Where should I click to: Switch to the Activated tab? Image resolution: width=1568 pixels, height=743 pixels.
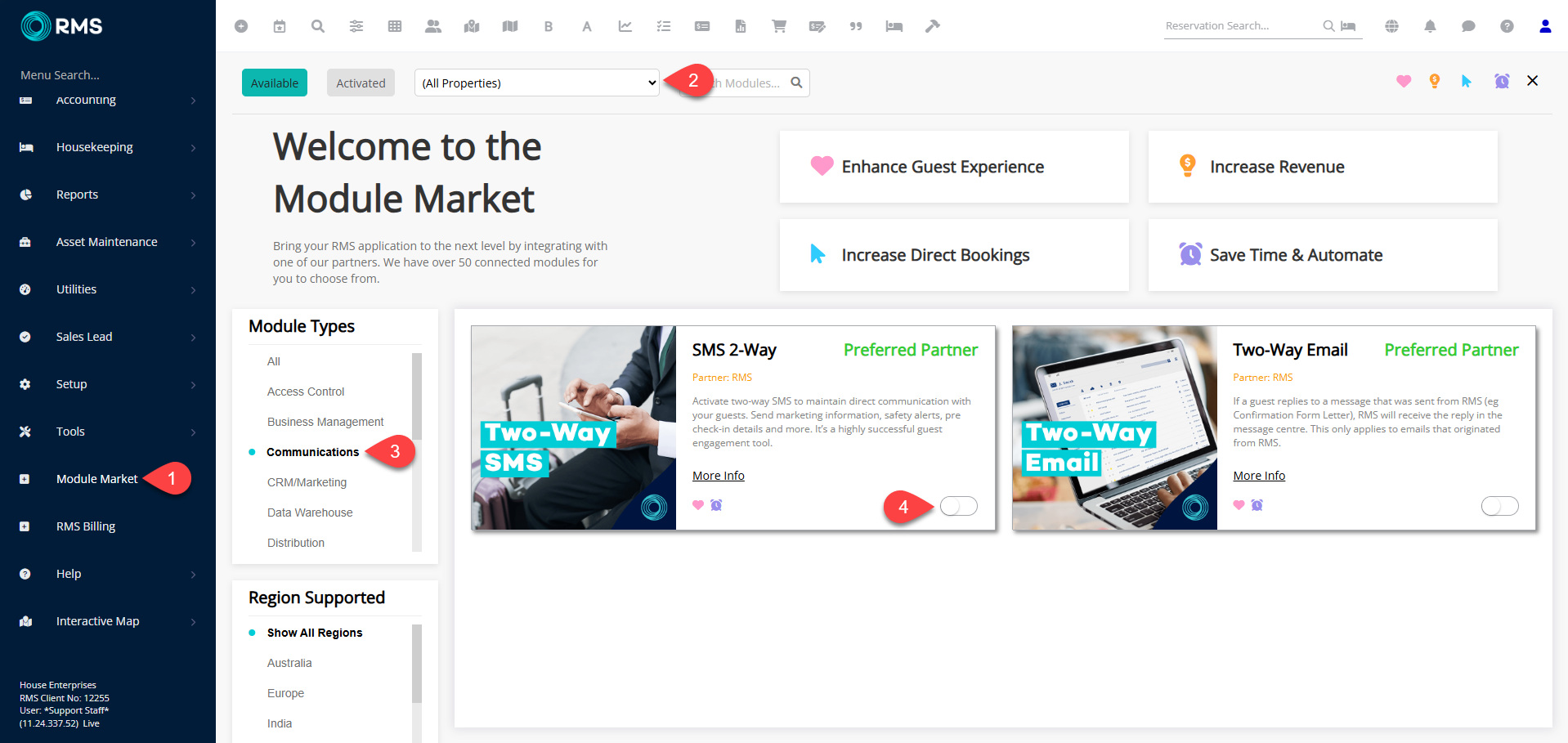[361, 83]
